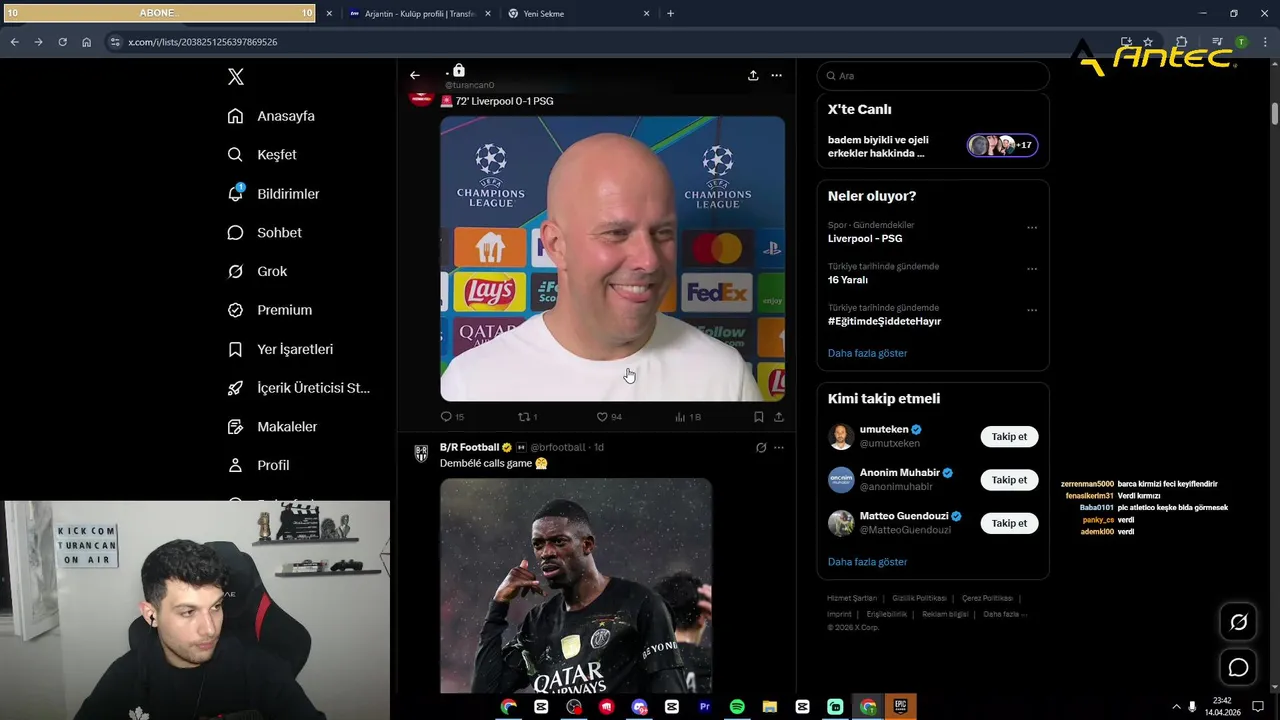Open more options for #EğitimdeŞiddeteHayır trend
Viewport: 1280px width, 720px height.
coord(1032,310)
